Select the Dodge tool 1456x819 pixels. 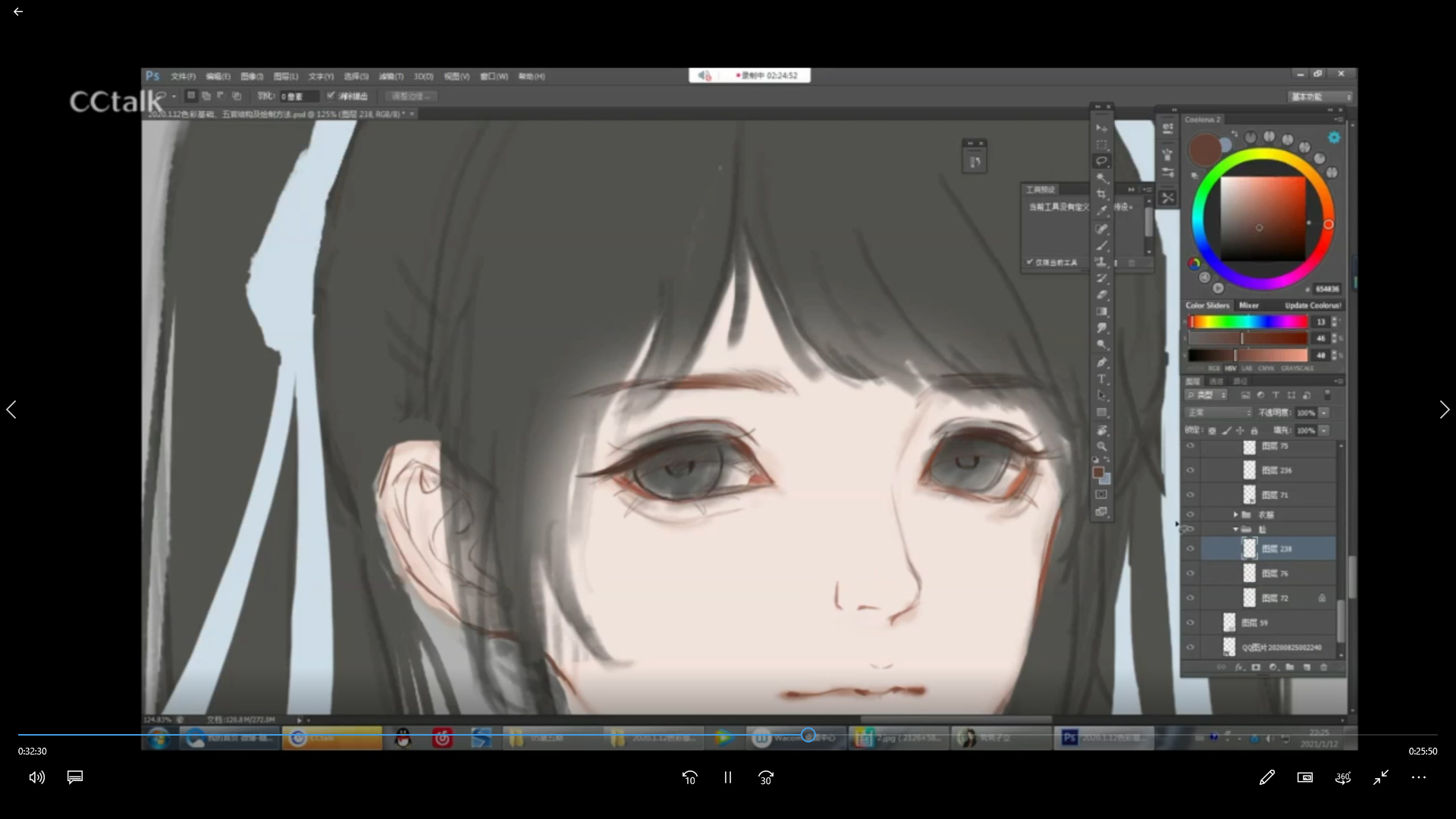pyautogui.click(x=1102, y=345)
